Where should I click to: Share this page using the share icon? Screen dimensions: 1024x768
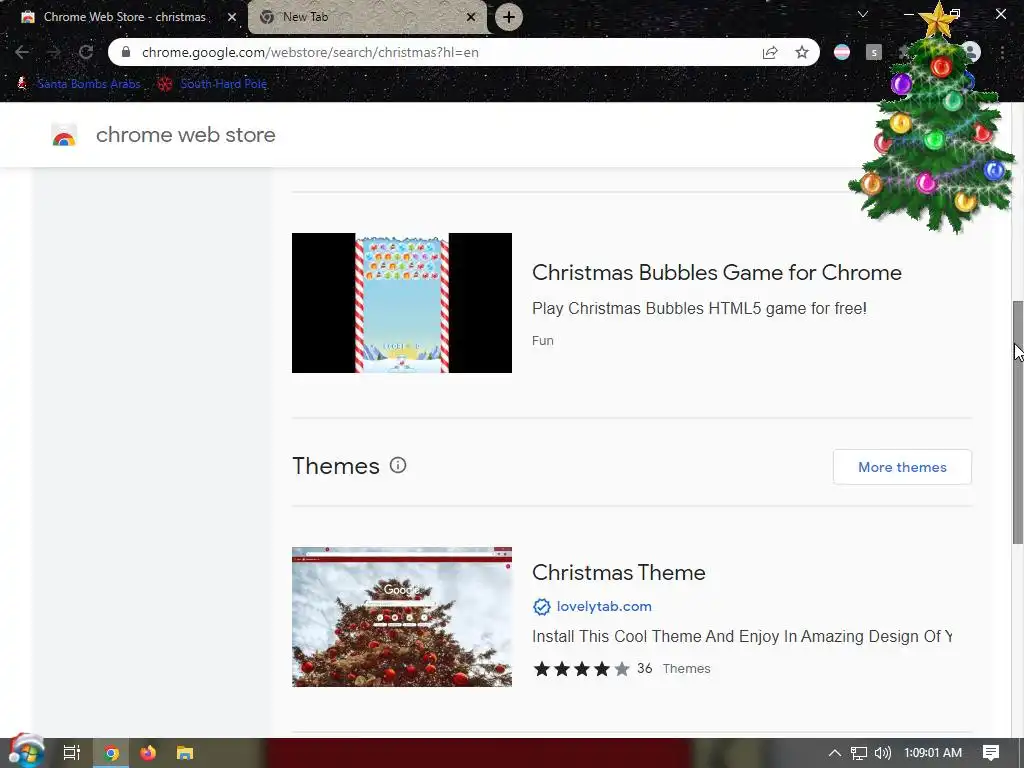[770, 52]
